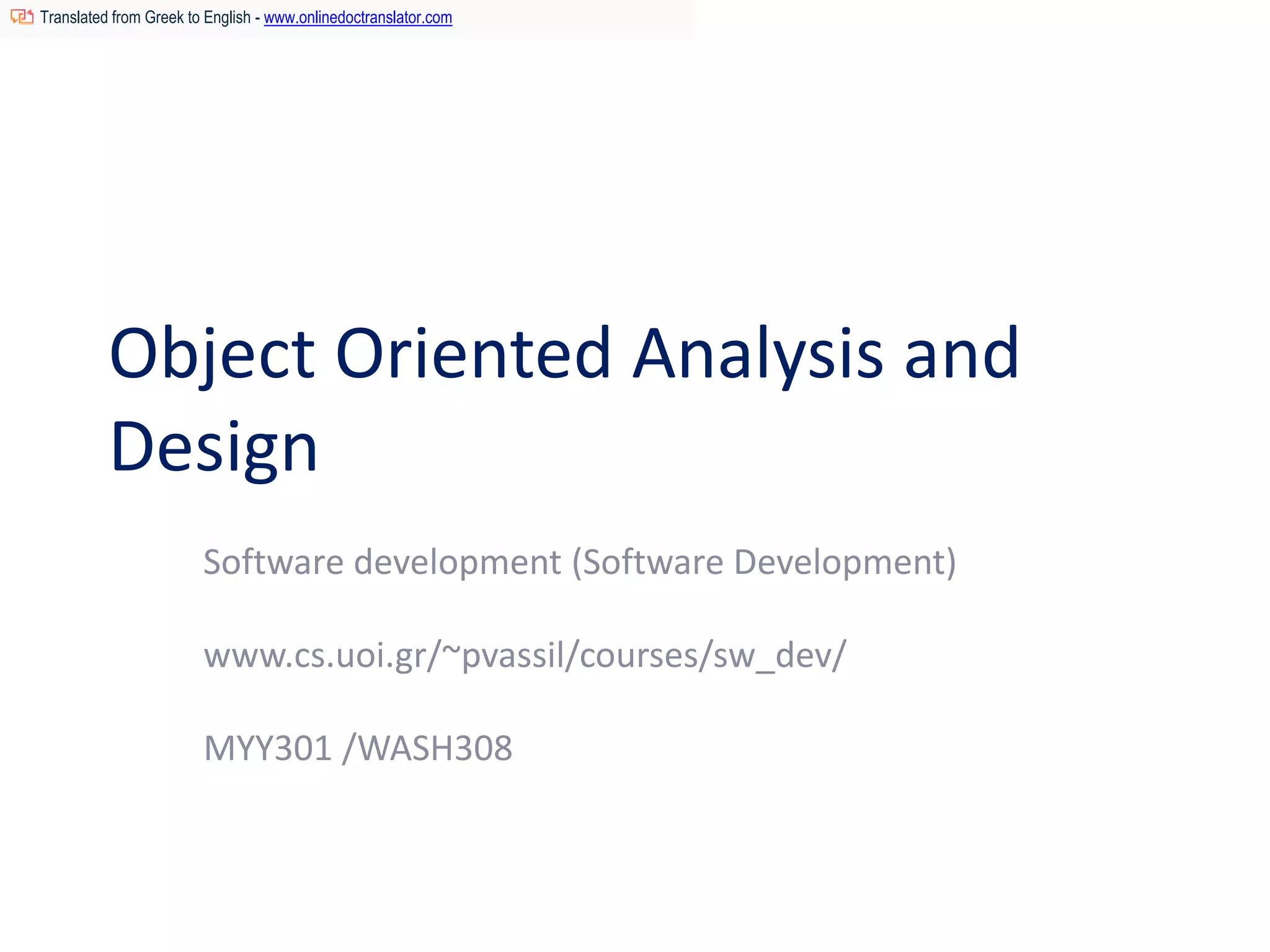
Task: Click the parenthesized "(Software Development)" text
Action: pyautogui.click(x=764, y=562)
